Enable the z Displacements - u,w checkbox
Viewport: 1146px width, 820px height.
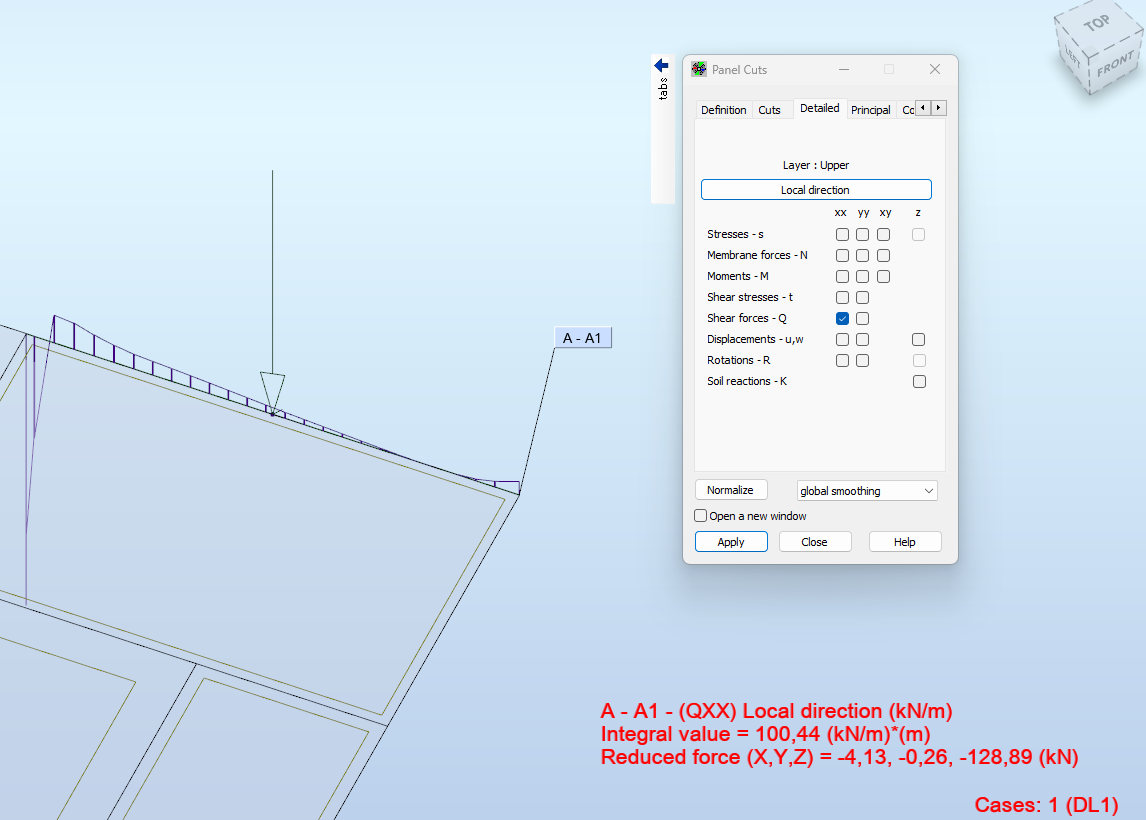coord(919,339)
